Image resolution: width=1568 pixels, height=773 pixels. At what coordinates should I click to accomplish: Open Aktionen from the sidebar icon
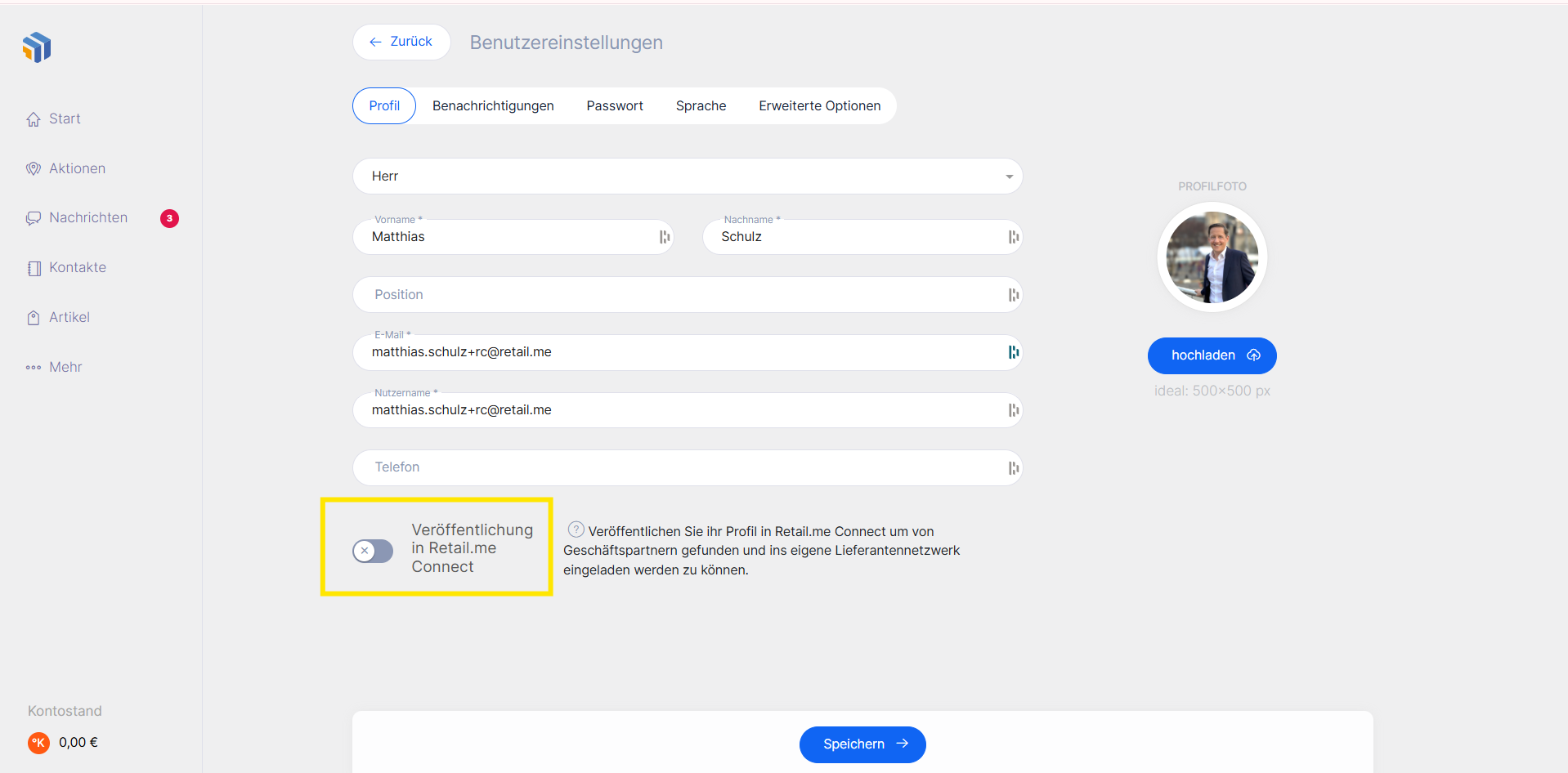pos(34,169)
